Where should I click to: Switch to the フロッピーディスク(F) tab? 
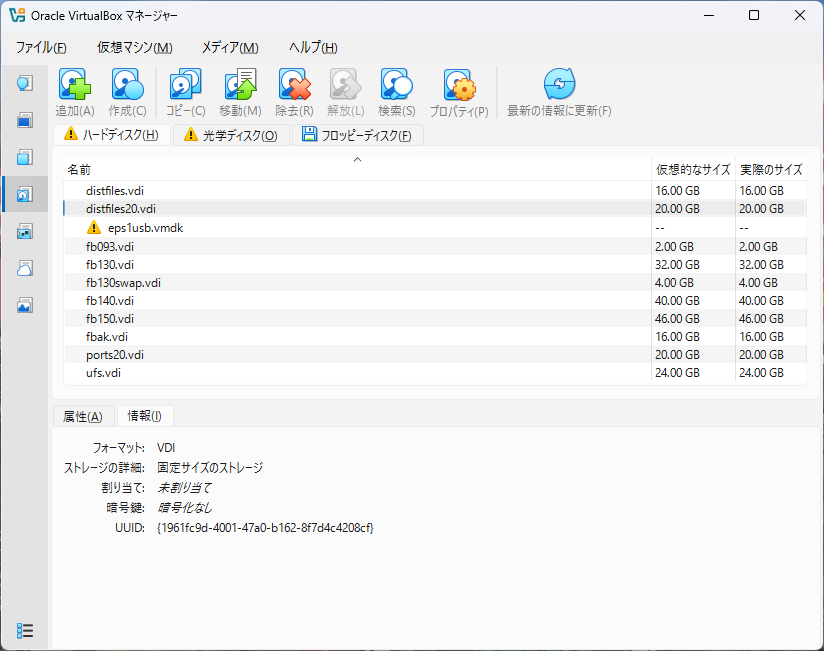357,135
